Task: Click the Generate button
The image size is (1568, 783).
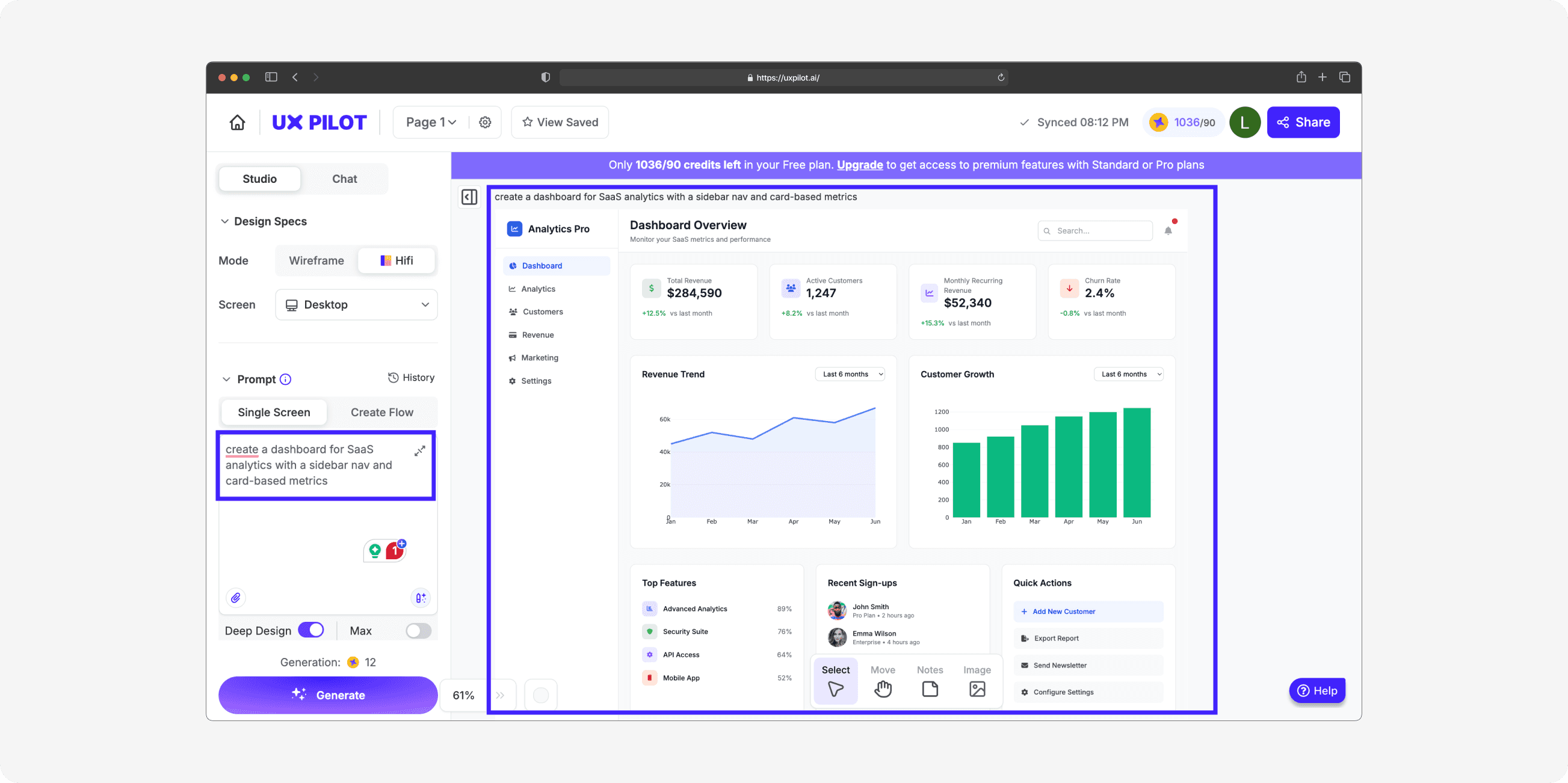Action: click(328, 695)
